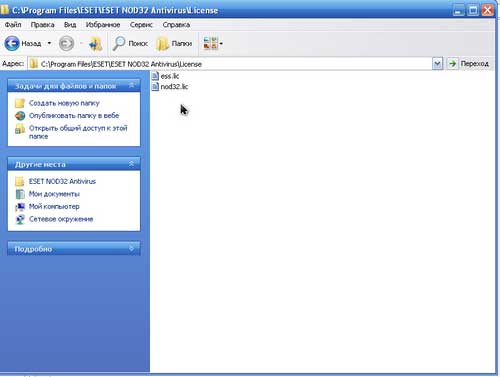Click the nod32.lic file icon
Image resolution: width=500 pixels, height=377 pixels.
click(x=155, y=87)
